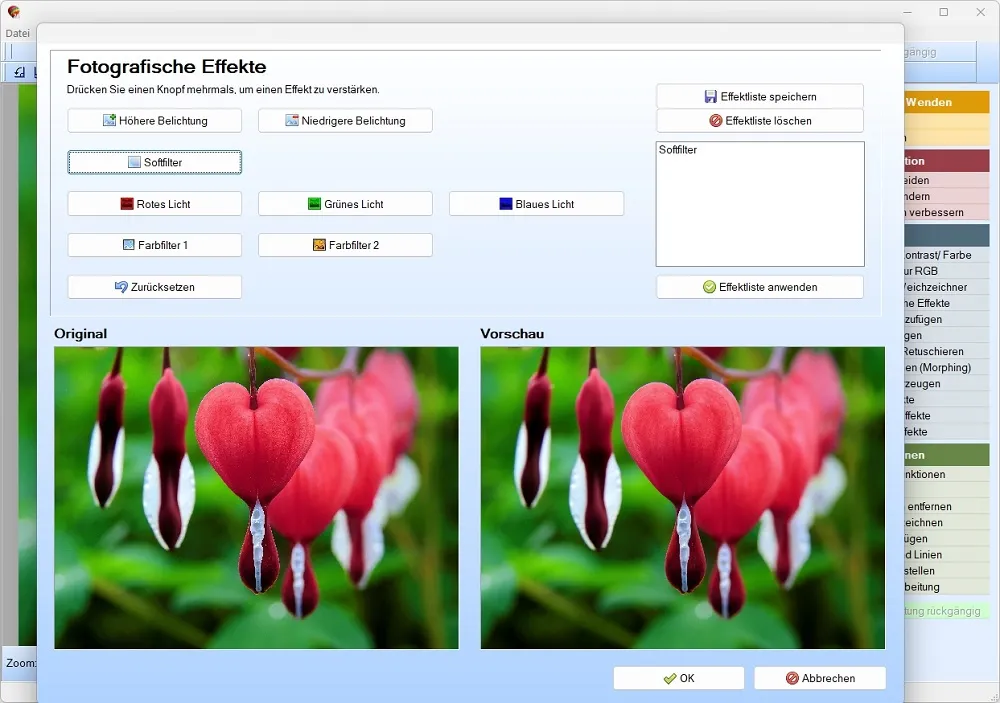The height and width of the screenshot is (703, 1000).
Task: Open the Datei menu
Action: click(18, 33)
